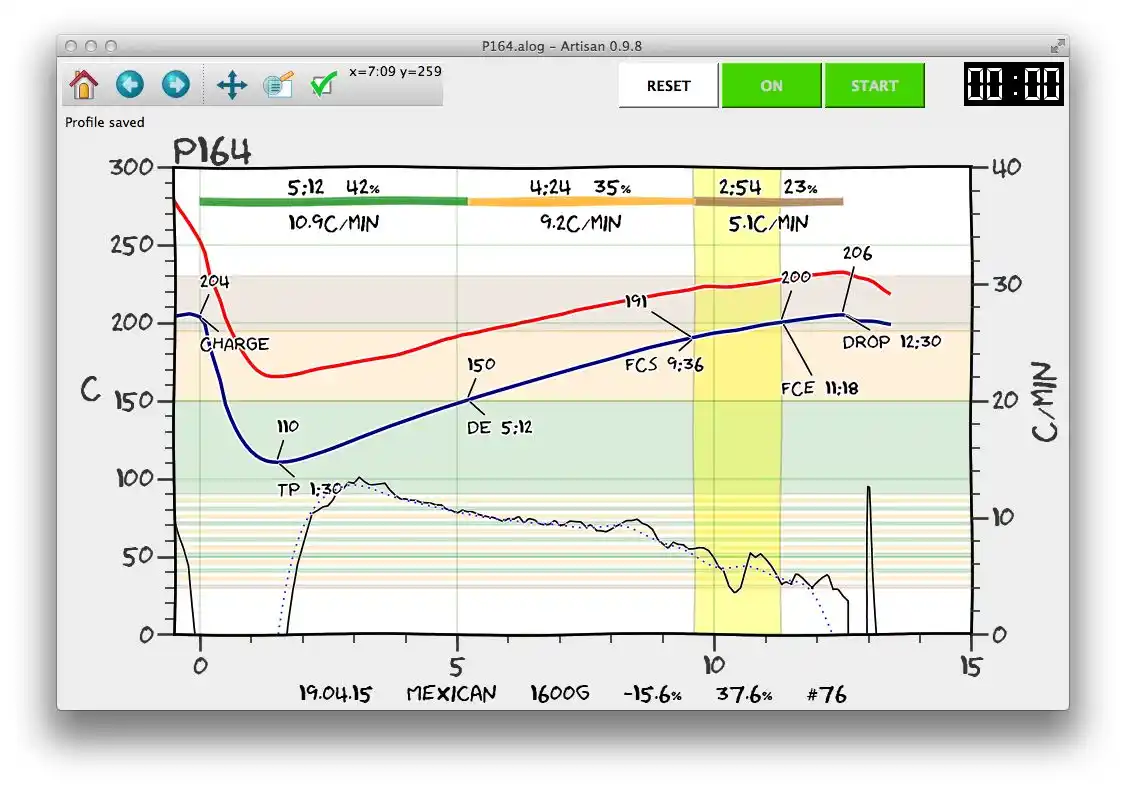Click the C/MIN right axis label
Viewport: 1126px width, 789px height.
(x=1045, y=401)
